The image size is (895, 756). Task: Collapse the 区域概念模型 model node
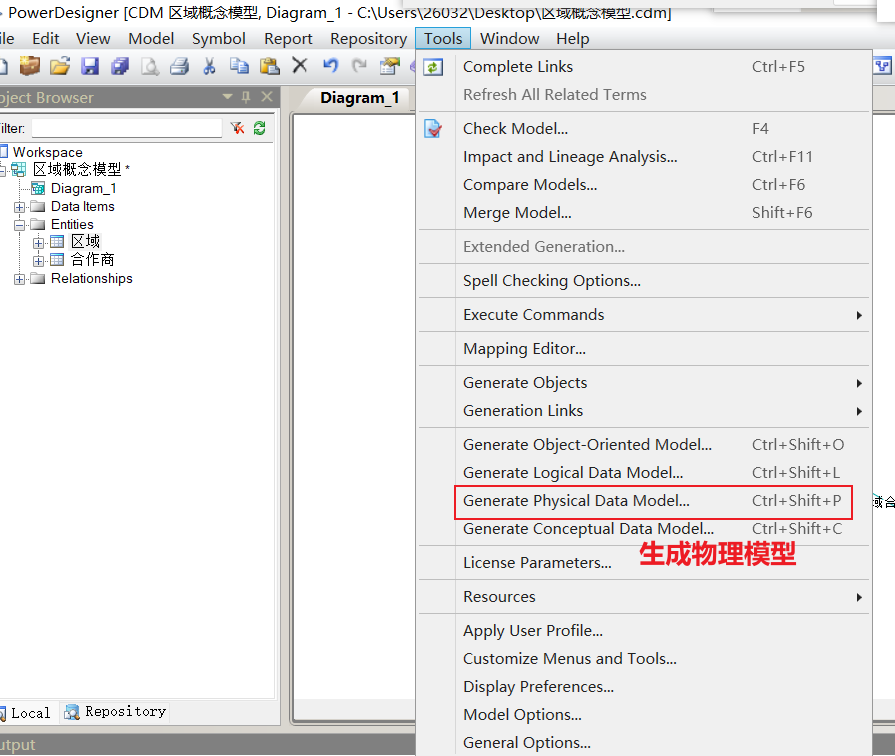pyautogui.click(x=2, y=170)
